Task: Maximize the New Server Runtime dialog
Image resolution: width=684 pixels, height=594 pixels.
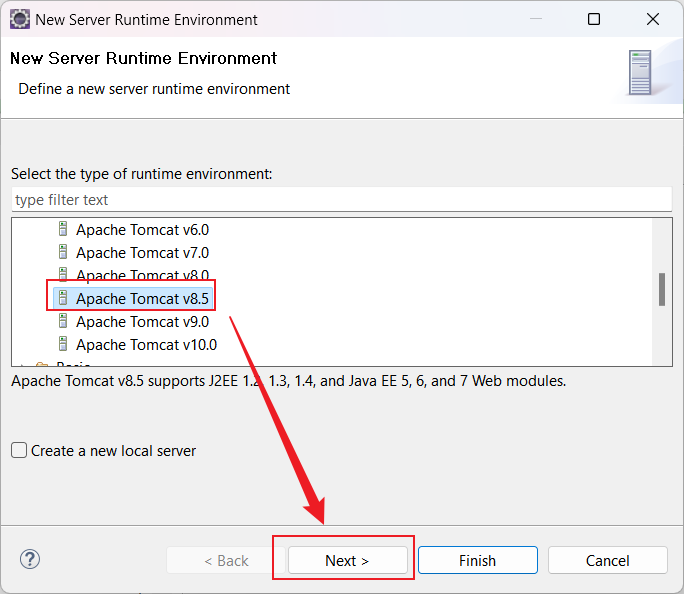Action: (594, 19)
